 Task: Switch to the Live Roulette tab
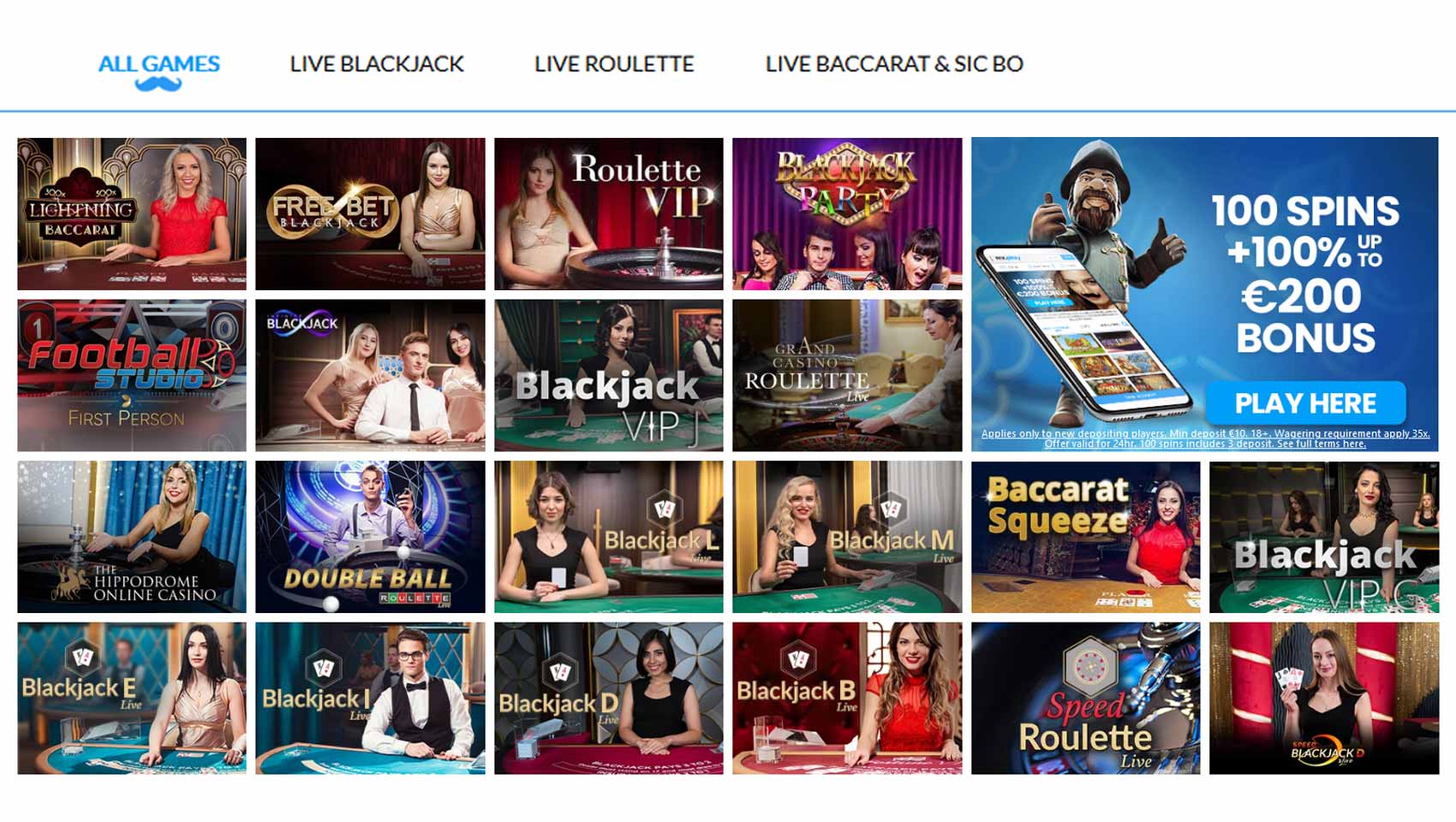pos(614,64)
